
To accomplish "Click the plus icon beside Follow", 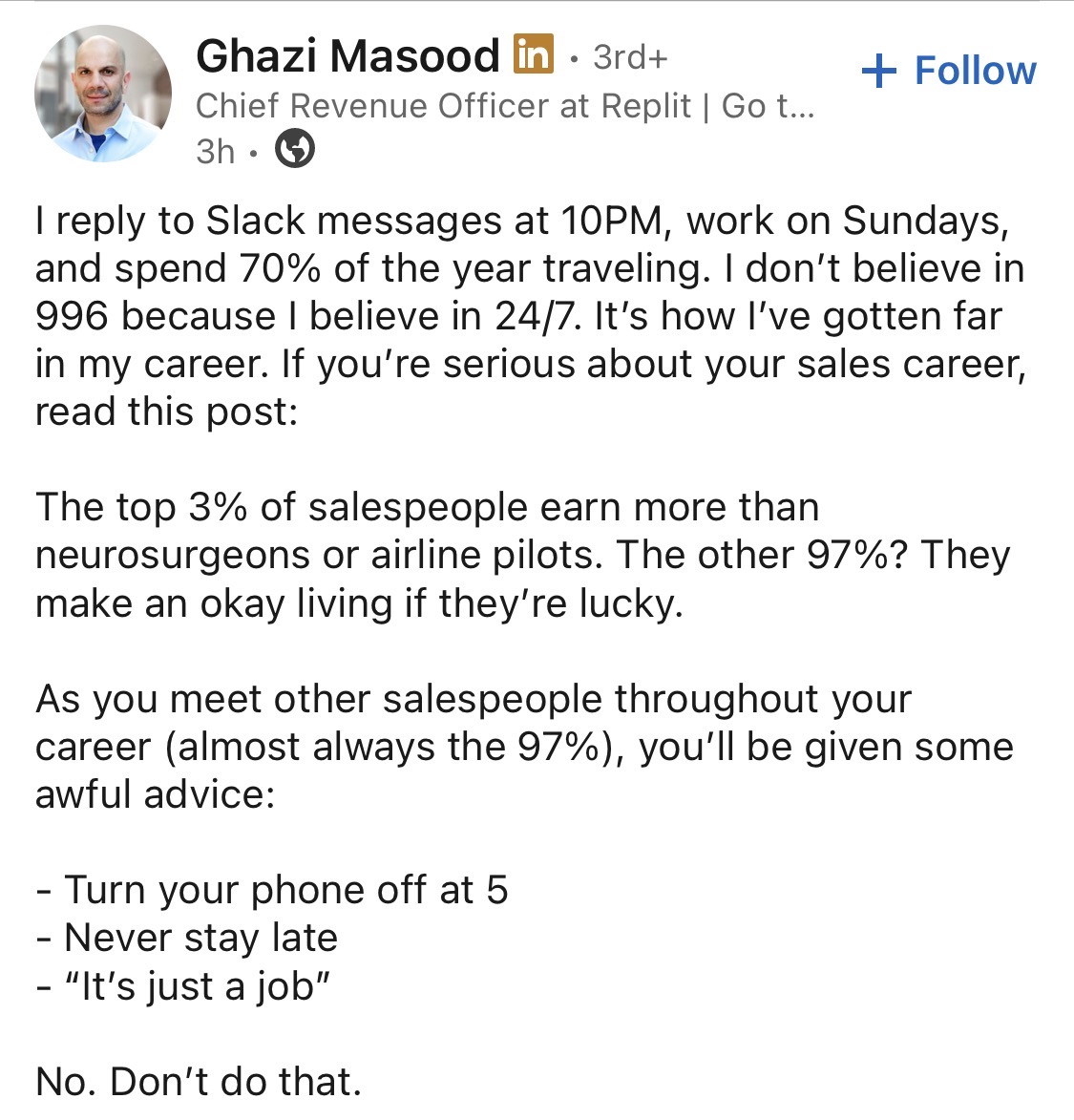I will 879,71.
